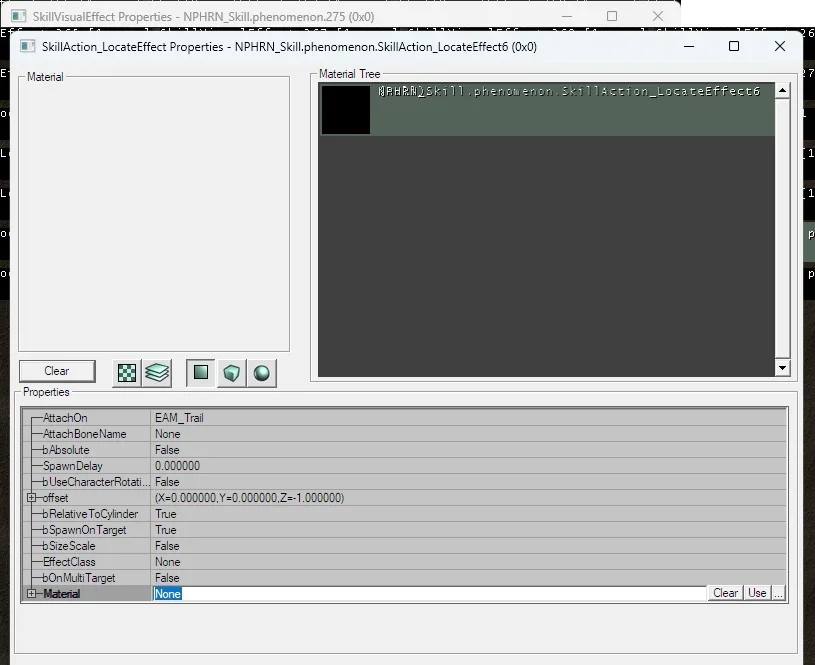Click the EffectClass None value
This screenshot has width=815, height=665.
click(x=167, y=562)
